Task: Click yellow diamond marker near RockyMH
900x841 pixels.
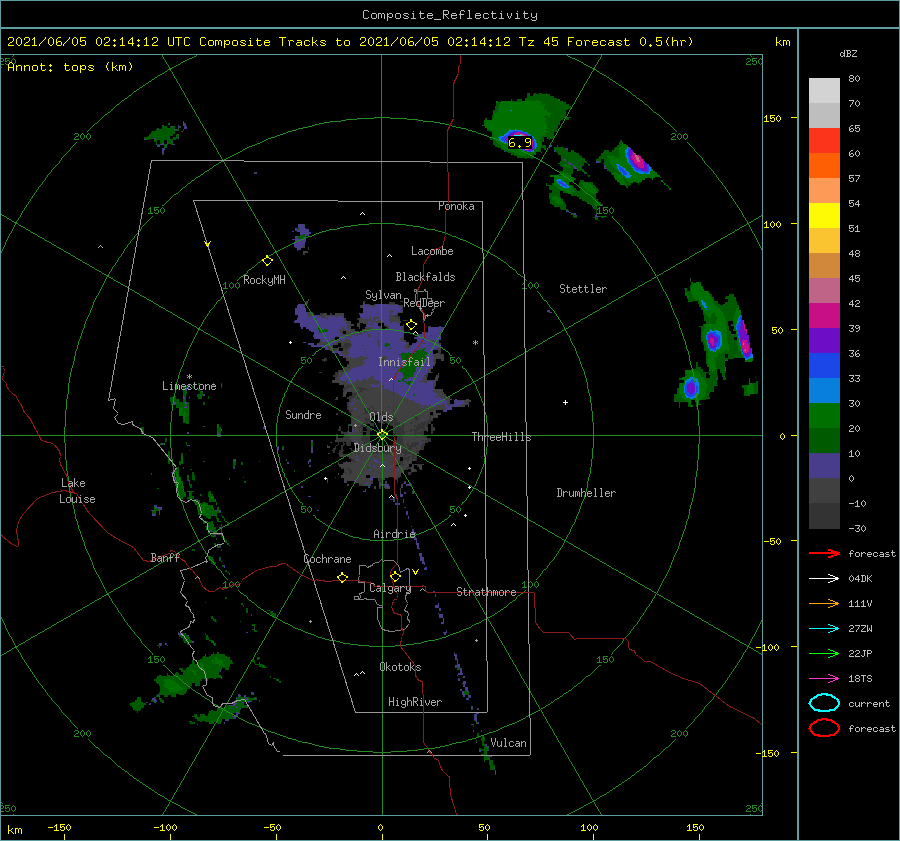Action: pyautogui.click(x=267, y=261)
